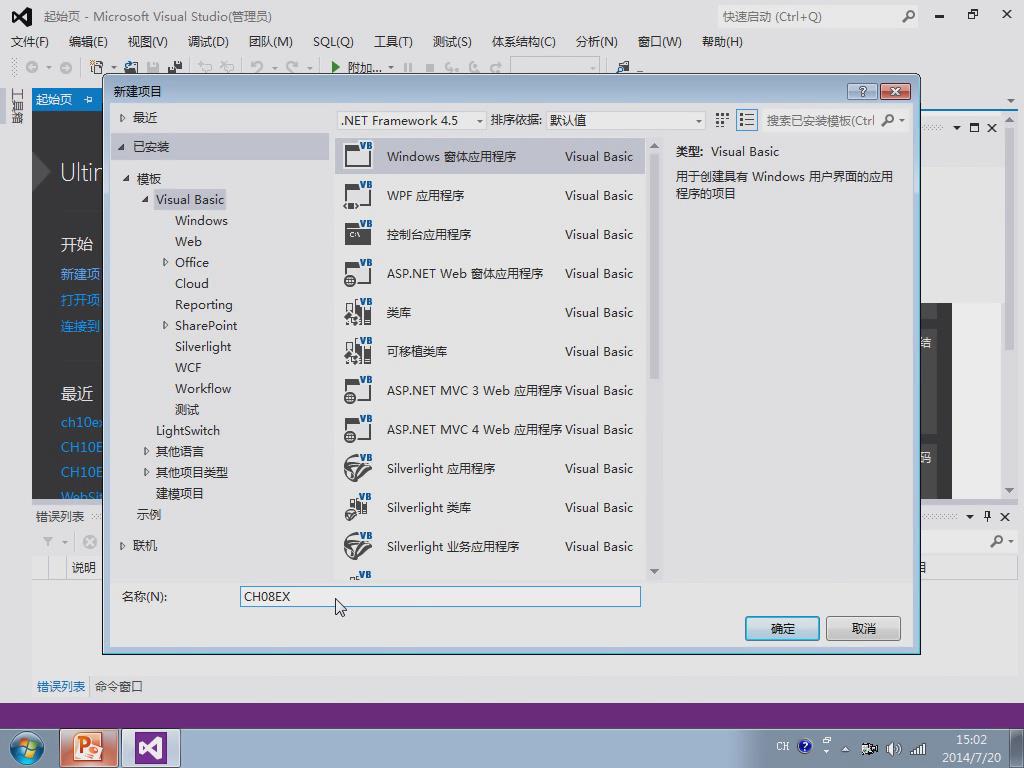Image resolution: width=1024 pixels, height=768 pixels.
Task: Click the 确定 button
Action: click(x=782, y=628)
